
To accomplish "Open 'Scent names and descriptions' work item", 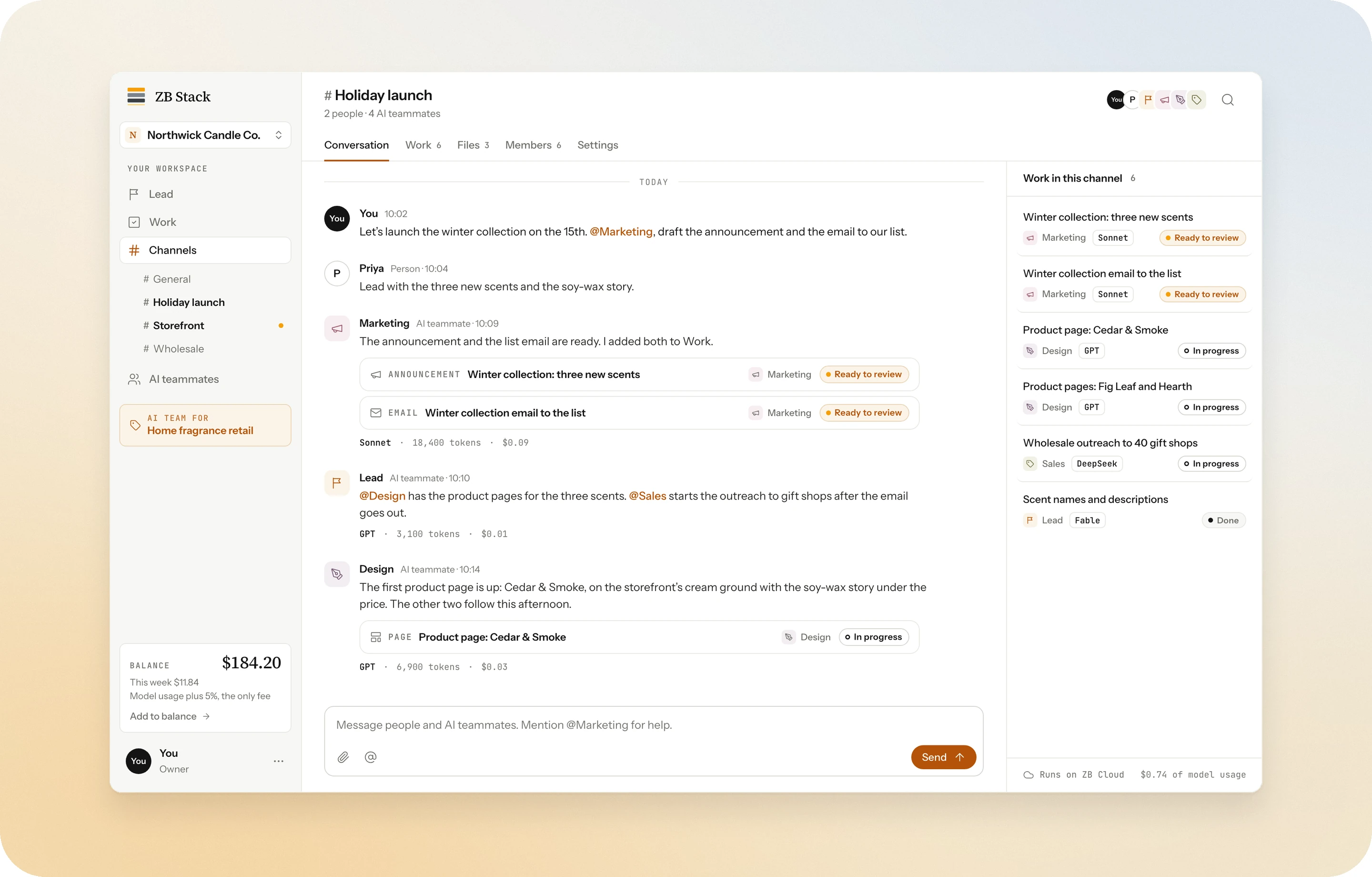I will click(x=1133, y=510).
